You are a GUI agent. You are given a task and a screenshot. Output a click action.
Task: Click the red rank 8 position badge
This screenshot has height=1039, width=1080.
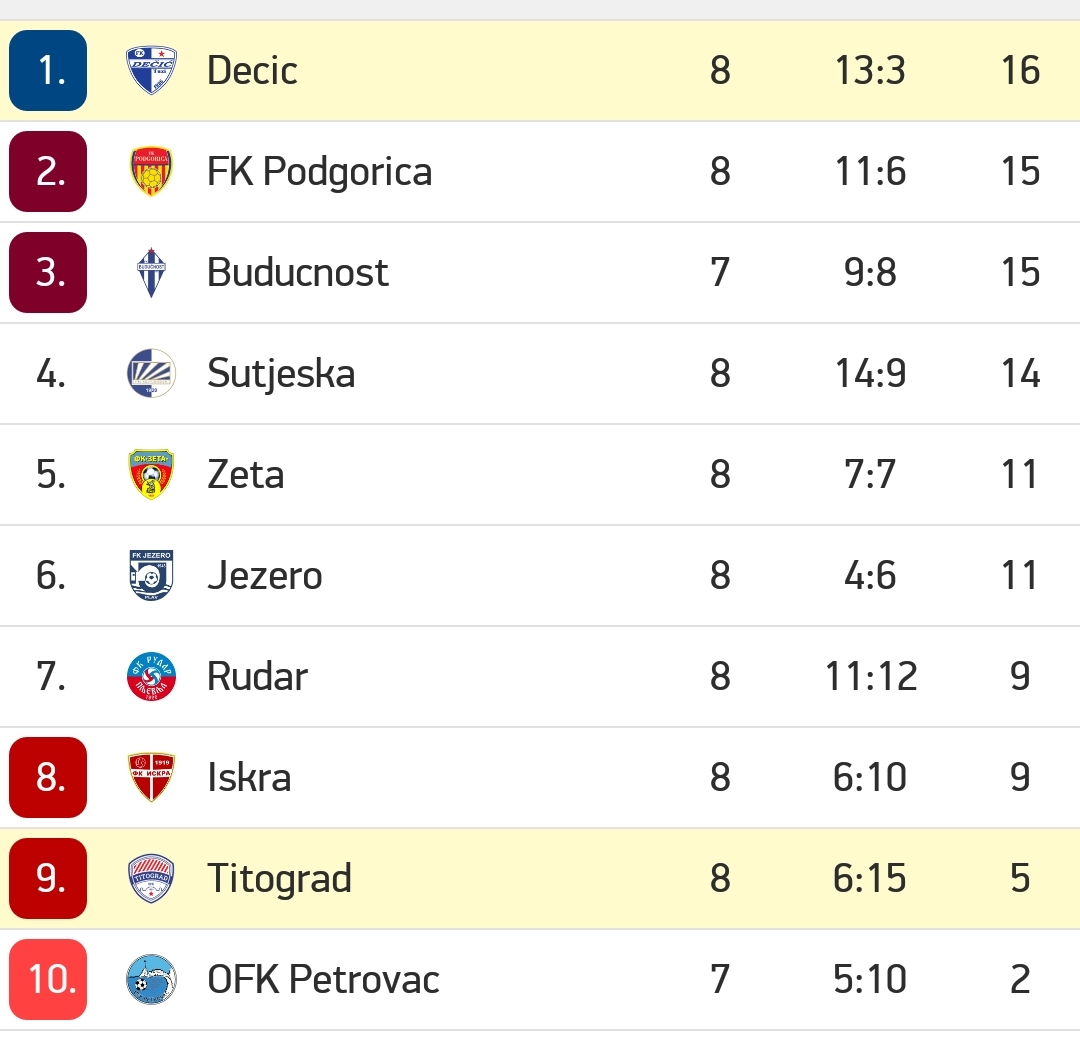coord(48,777)
